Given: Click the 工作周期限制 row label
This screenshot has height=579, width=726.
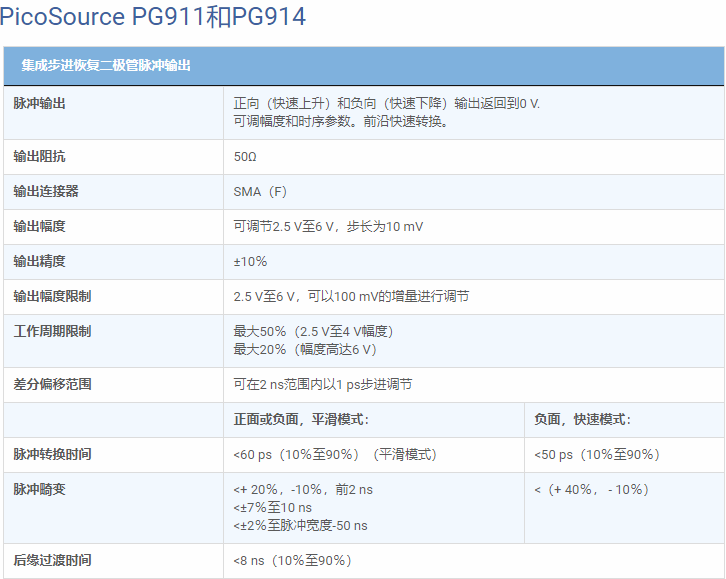Looking at the screenshot, I should (52, 332).
